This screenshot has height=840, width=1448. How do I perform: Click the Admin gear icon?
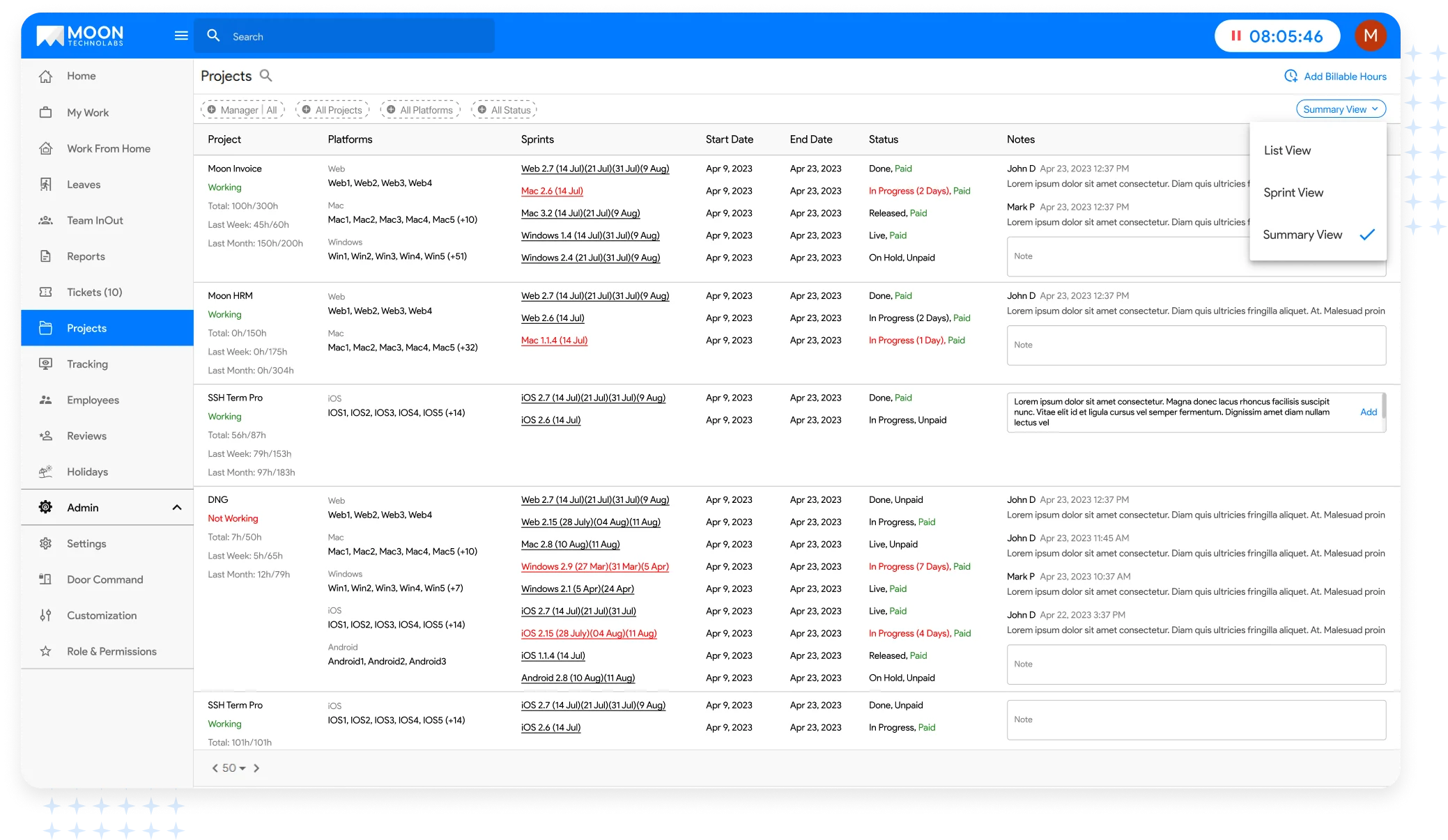click(x=46, y=507)
